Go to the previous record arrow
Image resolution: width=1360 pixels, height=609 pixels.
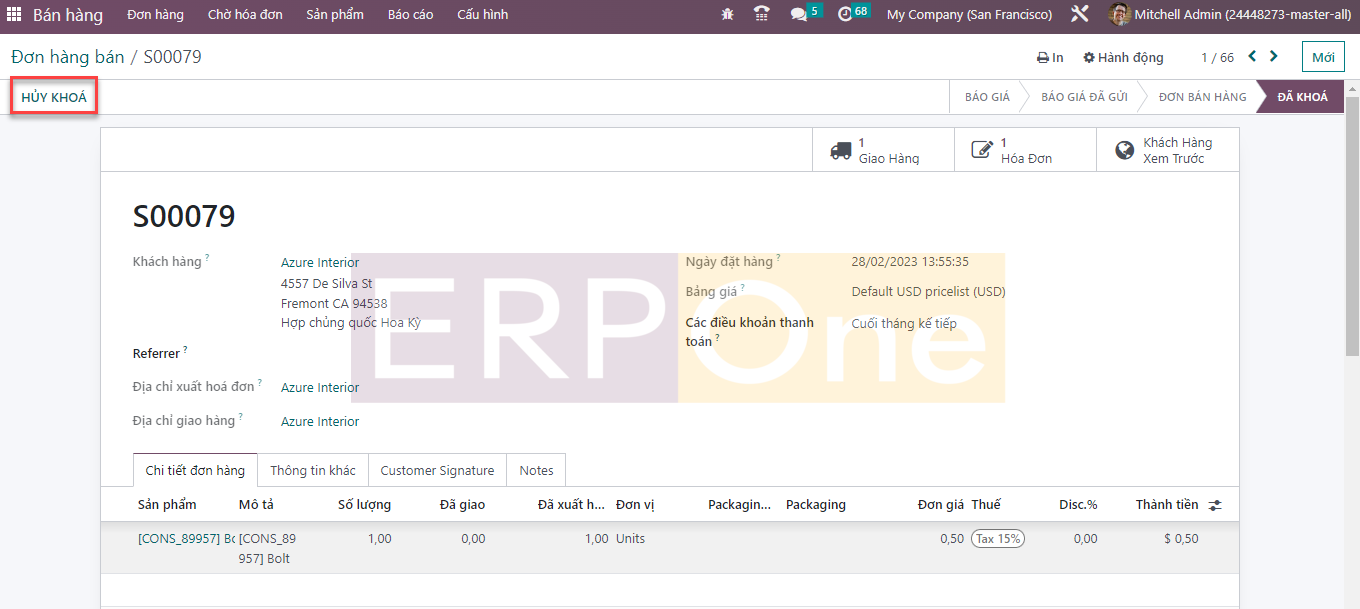(x=1252, y=57)
